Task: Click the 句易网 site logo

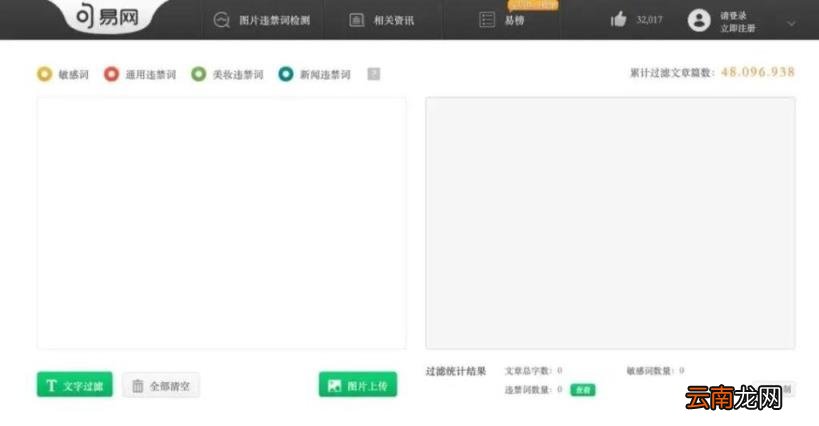Action: pos(108,17)
